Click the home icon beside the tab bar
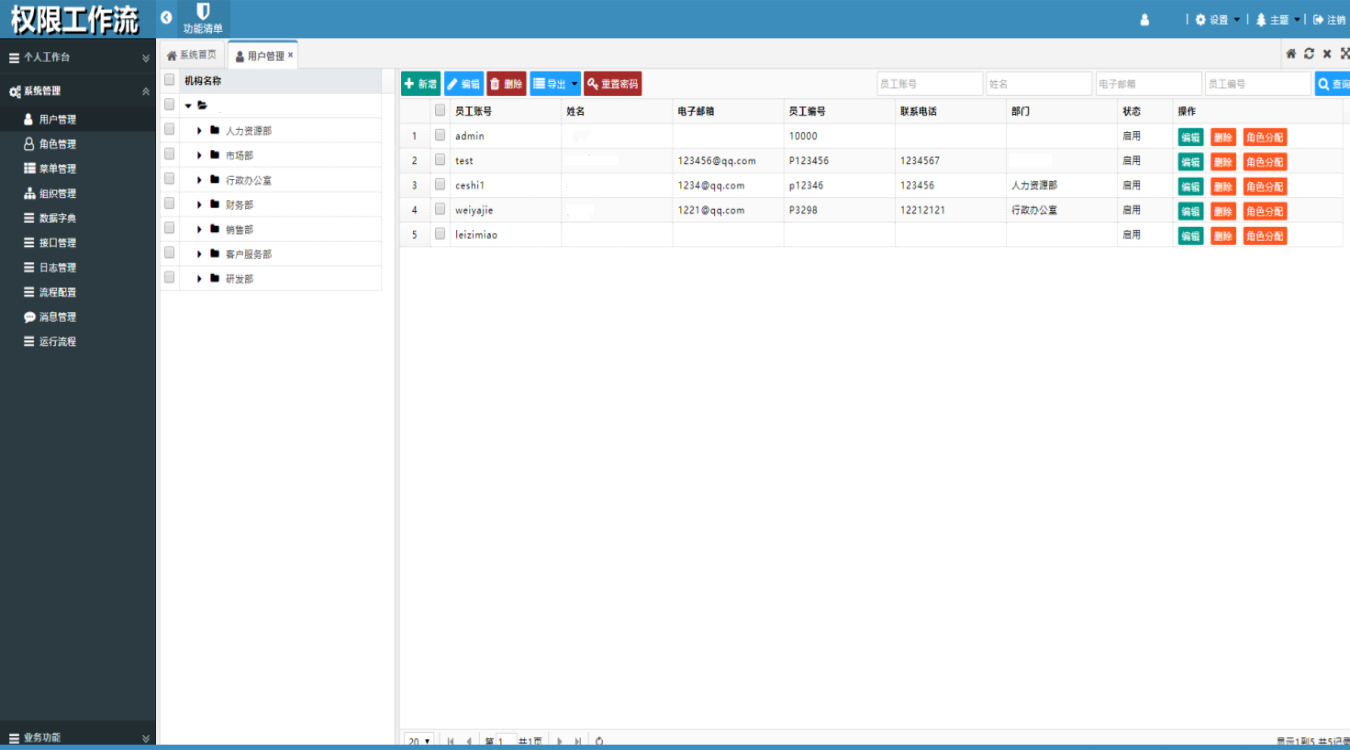The image size is (1350, 750). point(1291,54)
